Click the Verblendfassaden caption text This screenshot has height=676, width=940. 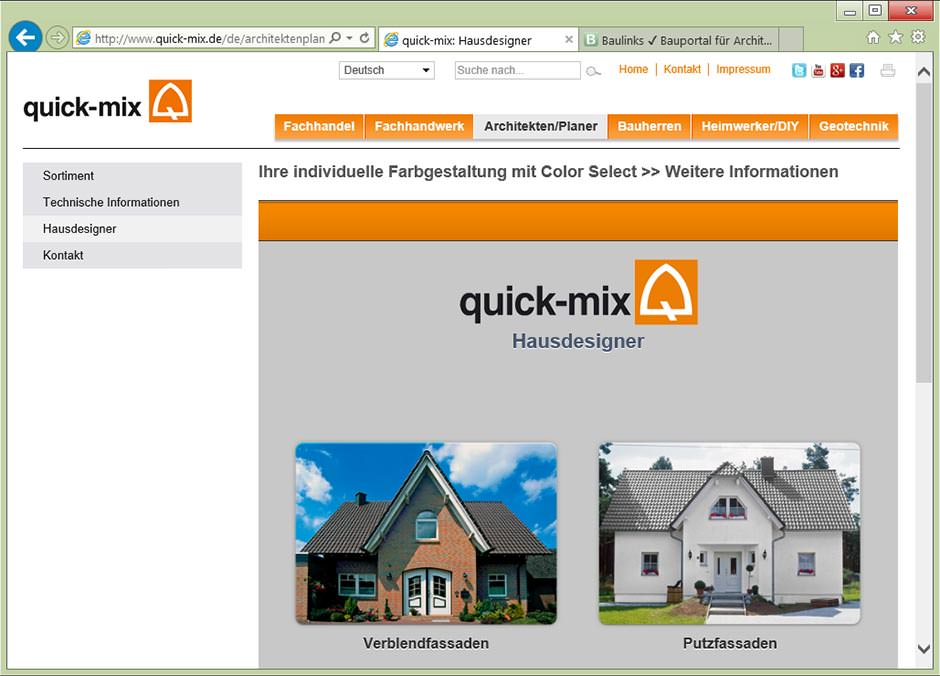(x=426, y=643)
